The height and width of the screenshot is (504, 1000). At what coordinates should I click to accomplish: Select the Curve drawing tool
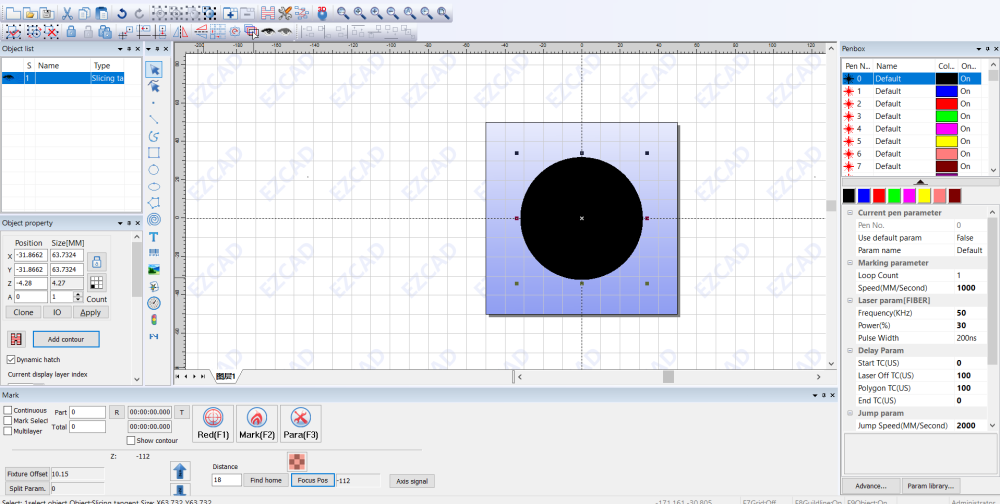coord(154,136)
